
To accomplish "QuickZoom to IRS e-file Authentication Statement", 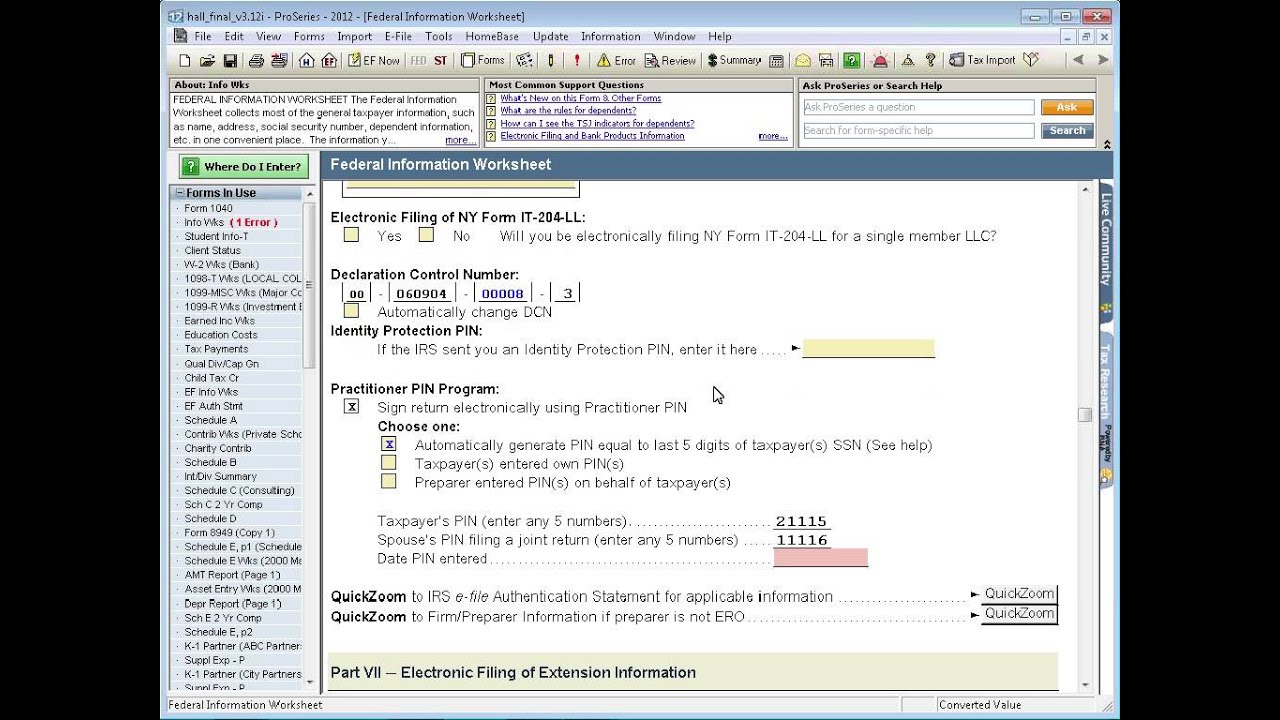I will coord(1019,594).
